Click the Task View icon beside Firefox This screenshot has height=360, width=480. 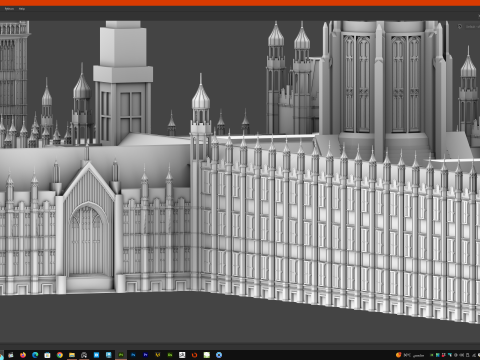point(10,355)
